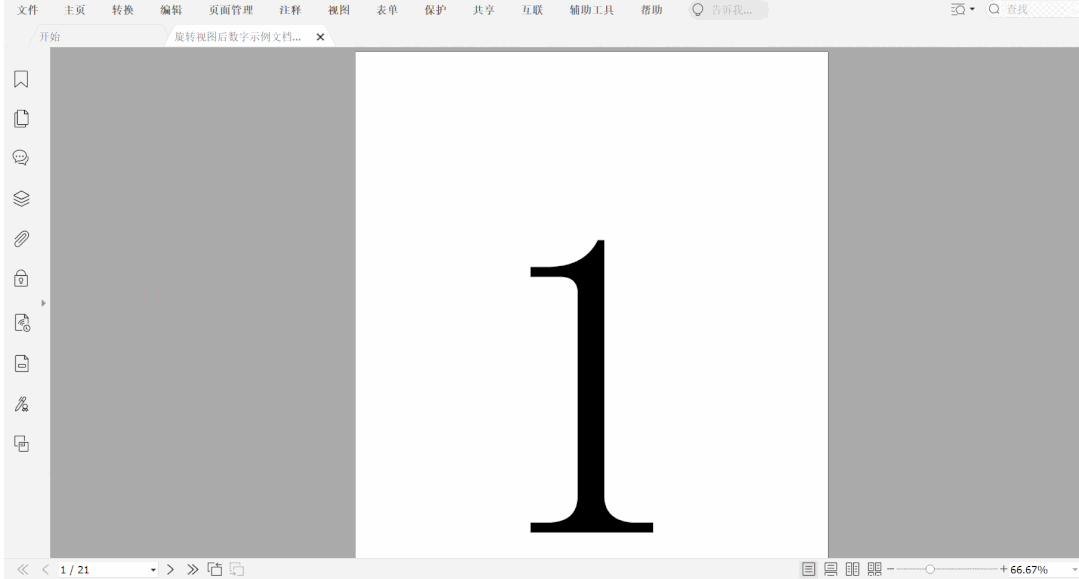Open the Layers panel
1079x579 pixels.
[x=20, y=199]
